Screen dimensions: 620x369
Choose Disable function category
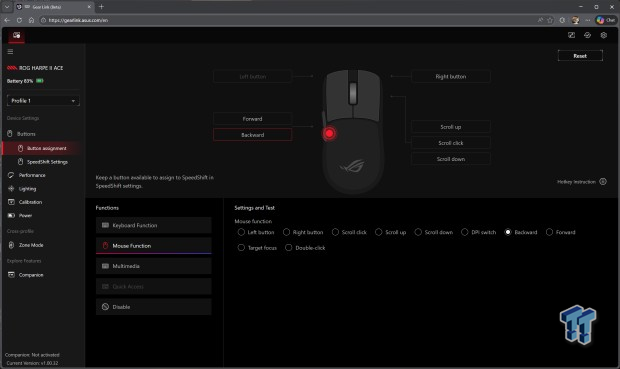153,307
